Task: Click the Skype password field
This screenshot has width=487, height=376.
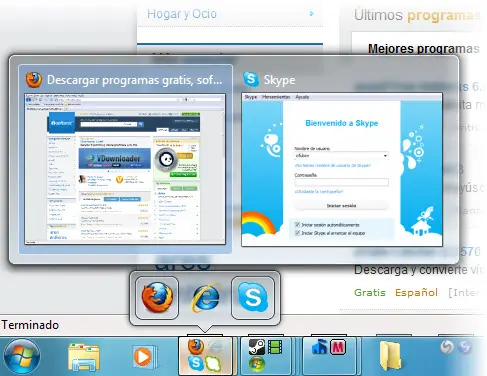Action: point(341,182)
